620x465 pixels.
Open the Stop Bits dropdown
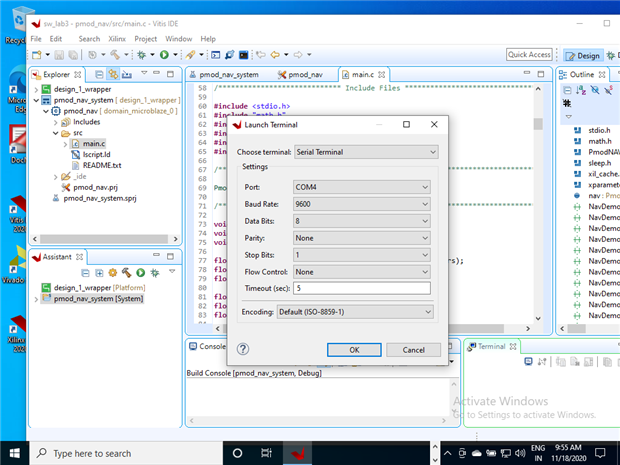click(x=361, y=255)
